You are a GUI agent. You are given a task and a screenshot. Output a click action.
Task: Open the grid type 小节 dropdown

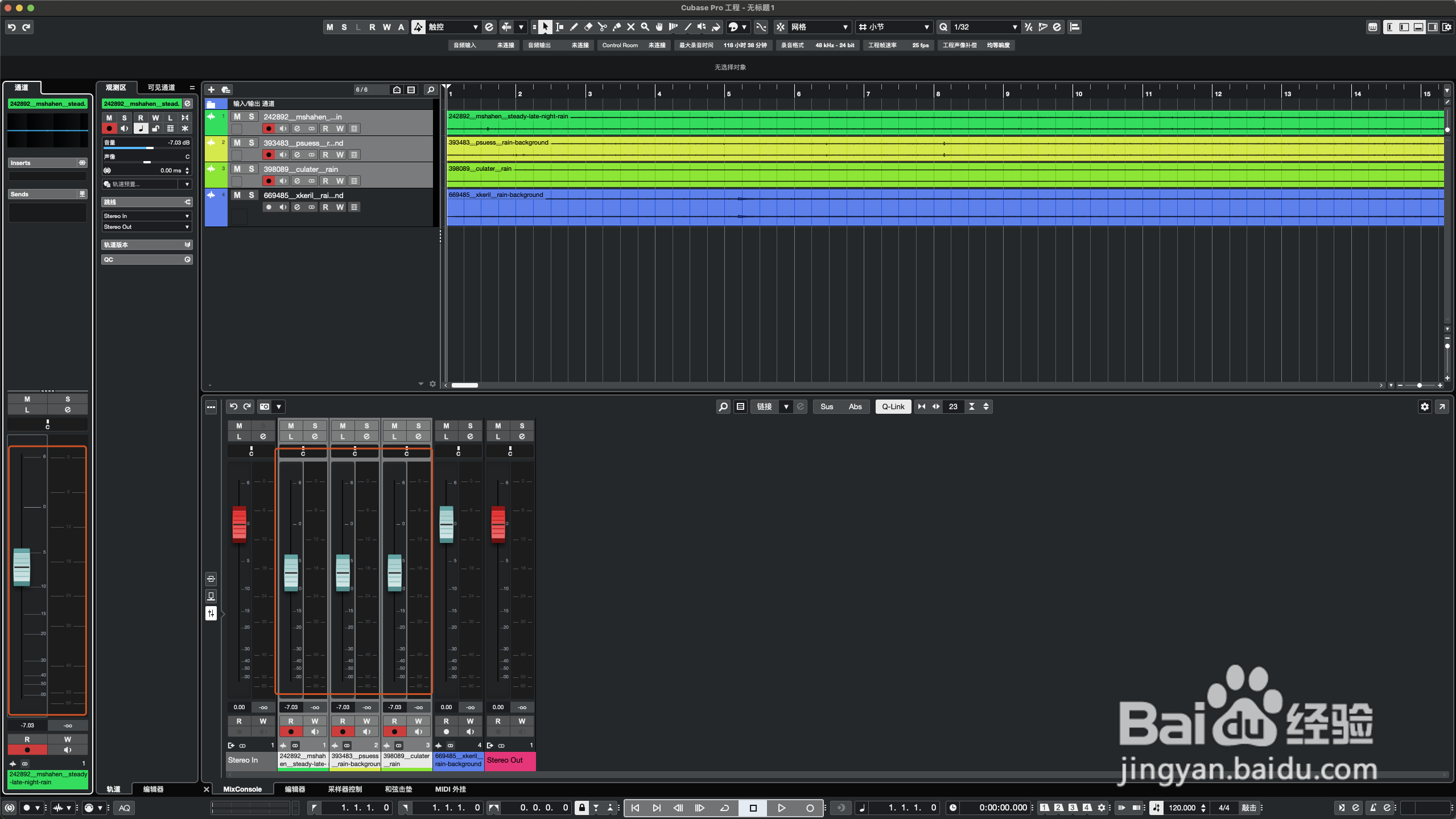click(894, 27)
